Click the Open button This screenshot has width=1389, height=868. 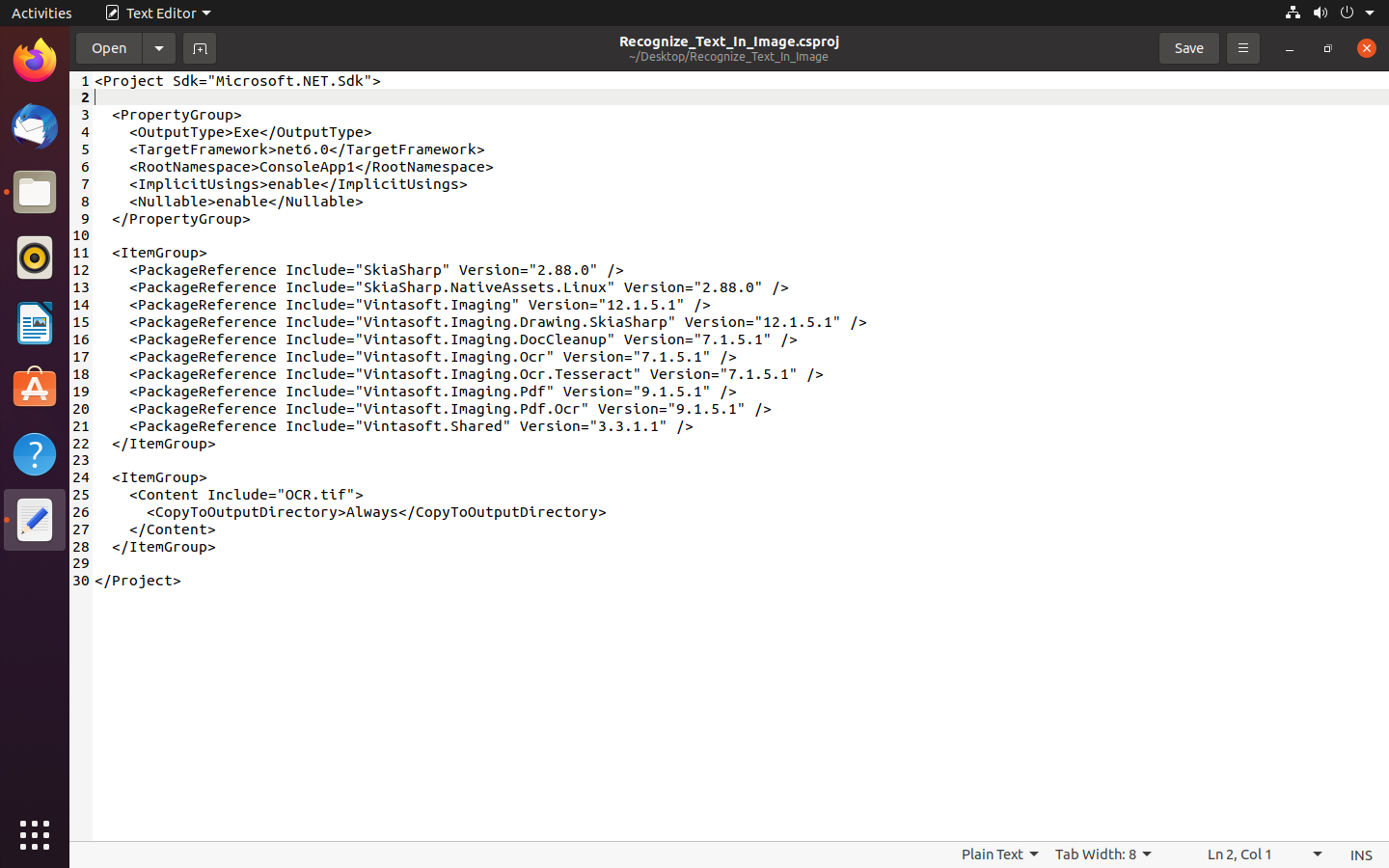click(x=109, y=48)
